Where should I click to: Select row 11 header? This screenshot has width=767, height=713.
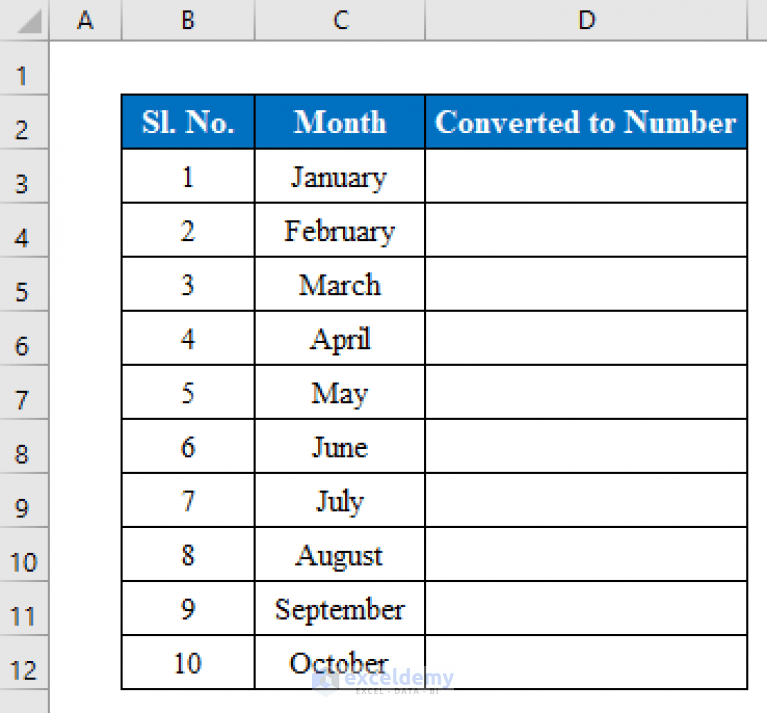(x=24, y=608)
